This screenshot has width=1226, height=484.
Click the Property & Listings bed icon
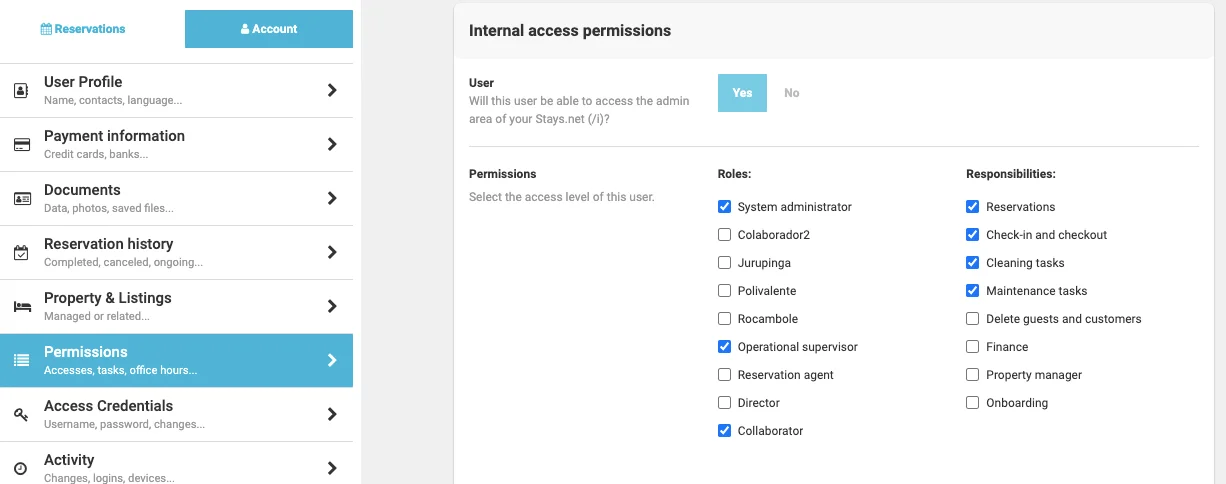coord(21,307)
